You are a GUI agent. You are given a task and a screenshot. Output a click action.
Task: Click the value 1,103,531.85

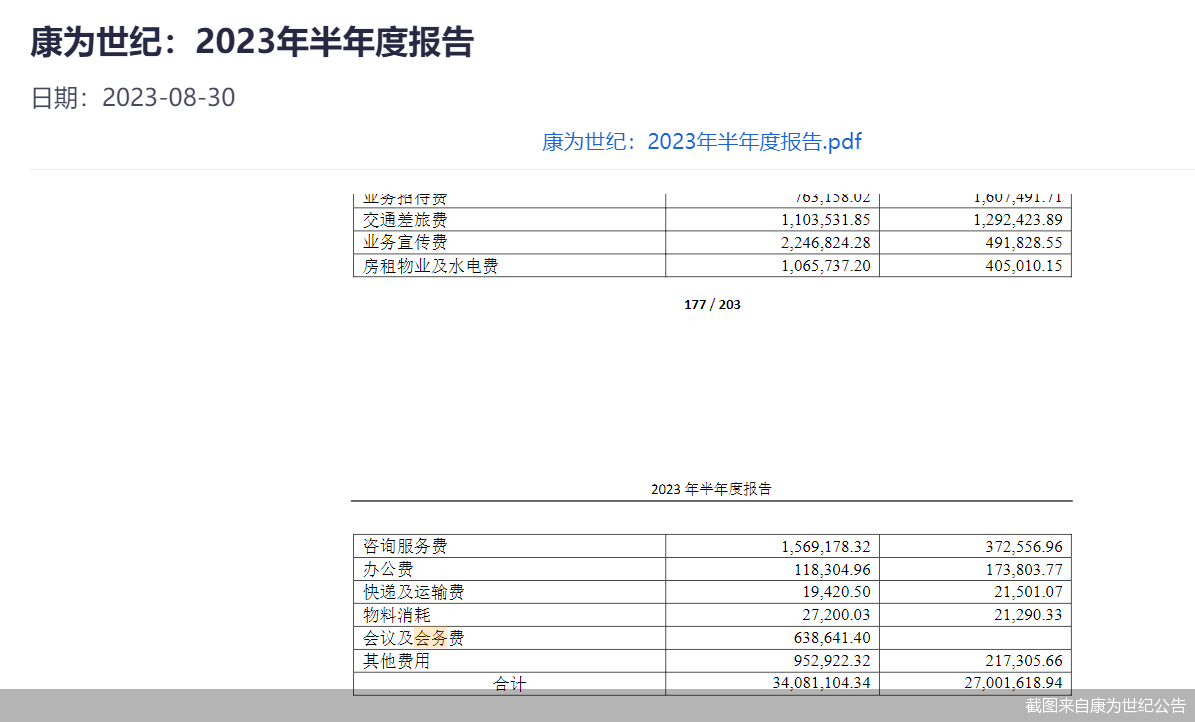(x=825, y=220)
